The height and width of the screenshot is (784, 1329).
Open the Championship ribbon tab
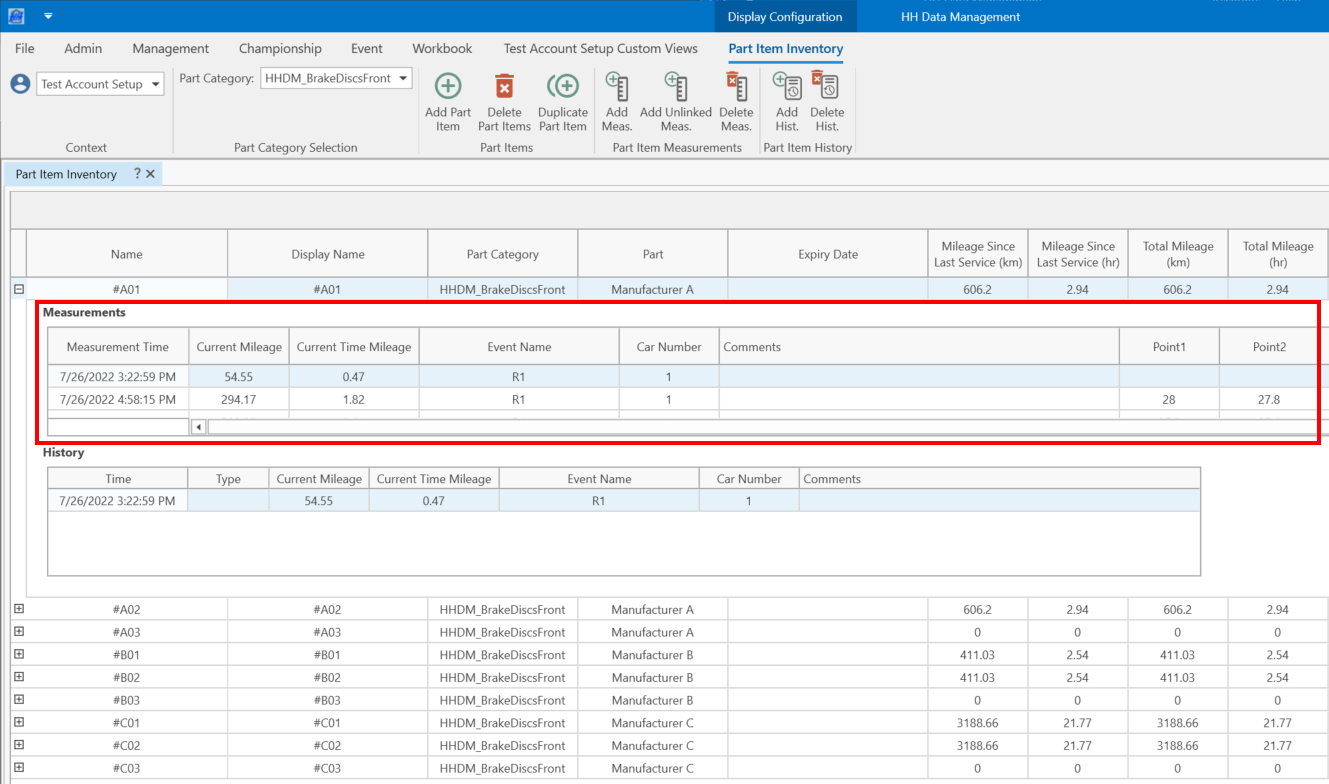click(280, 48)
